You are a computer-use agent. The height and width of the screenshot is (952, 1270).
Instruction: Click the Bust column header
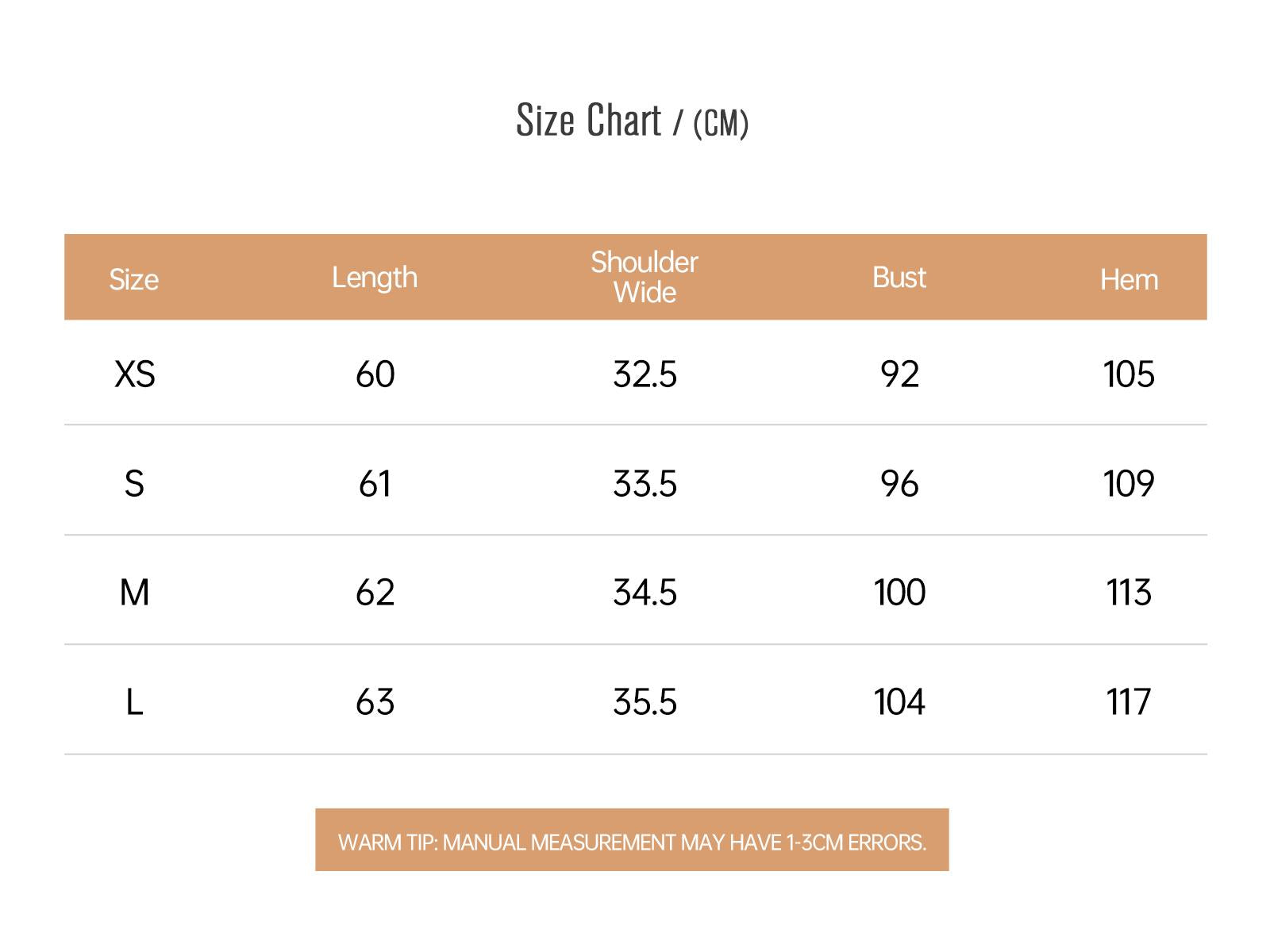pos(899,277)
